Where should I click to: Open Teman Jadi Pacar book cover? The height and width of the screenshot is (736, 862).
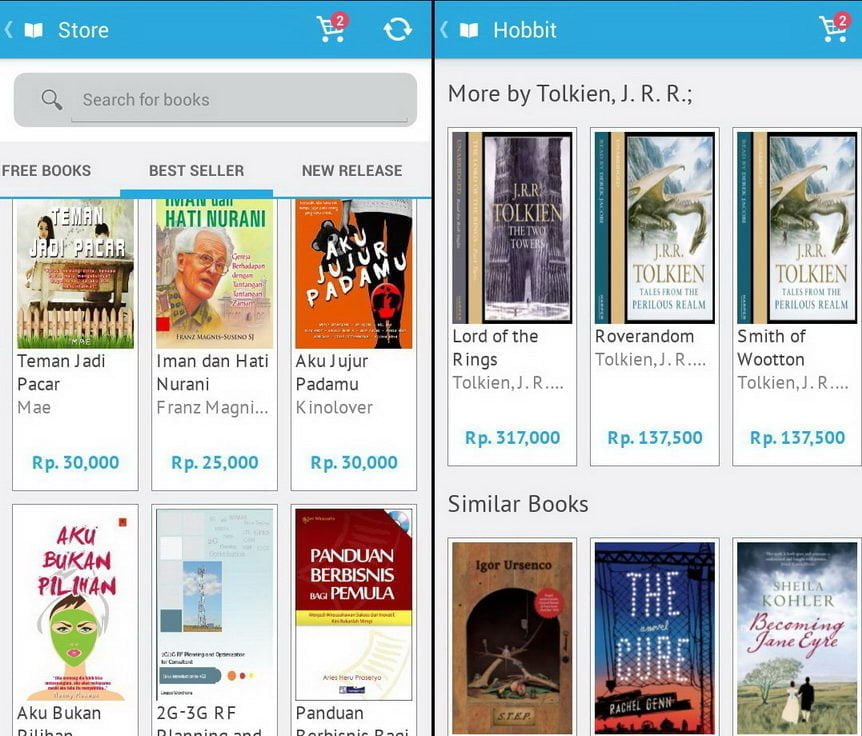(x=75, y=274)
